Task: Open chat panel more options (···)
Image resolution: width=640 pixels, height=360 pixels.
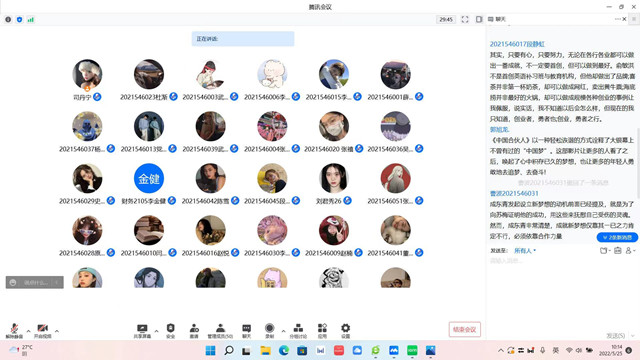Action: 617,19
